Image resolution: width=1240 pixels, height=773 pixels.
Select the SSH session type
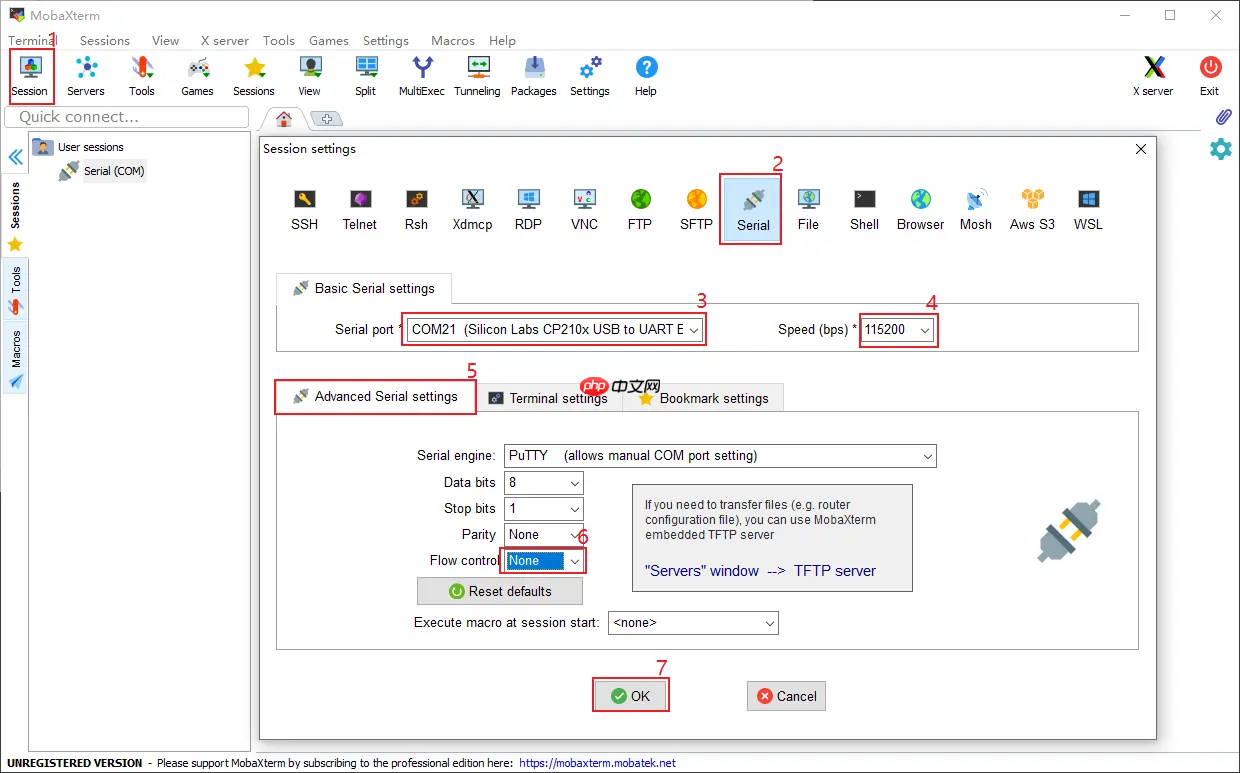[x=305, y=209]
